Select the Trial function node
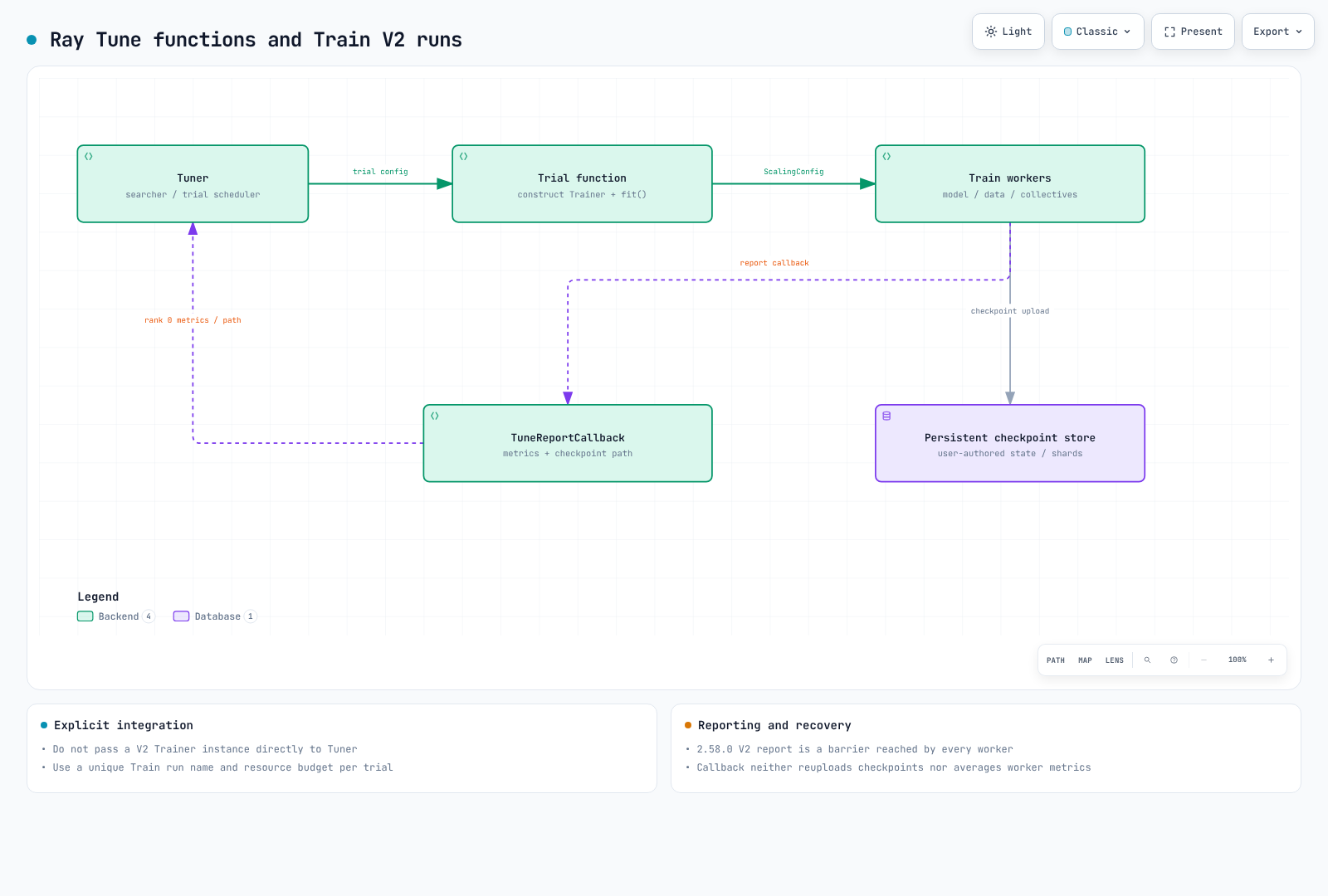 click(x=582, y=184)
